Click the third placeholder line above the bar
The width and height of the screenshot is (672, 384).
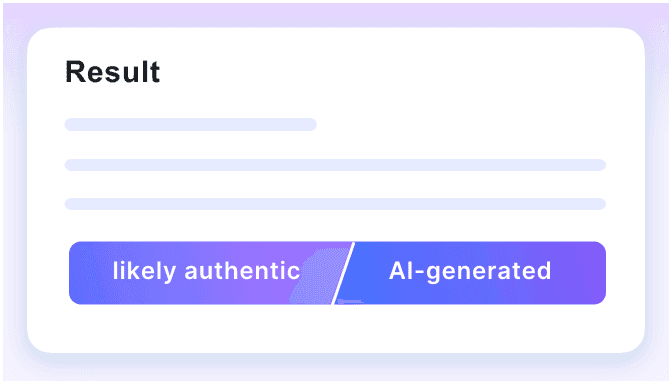coord(335,204)
